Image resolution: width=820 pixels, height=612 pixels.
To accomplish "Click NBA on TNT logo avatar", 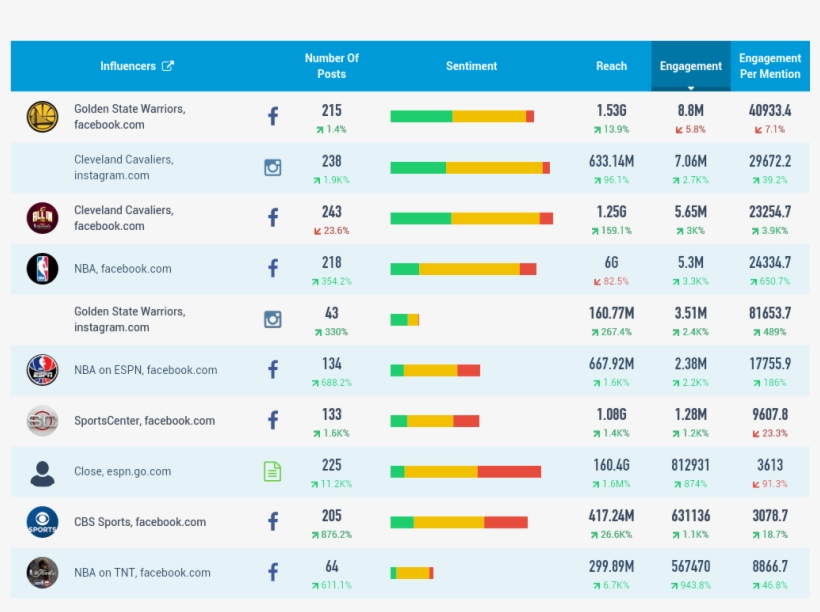I will tap(42, 573).
